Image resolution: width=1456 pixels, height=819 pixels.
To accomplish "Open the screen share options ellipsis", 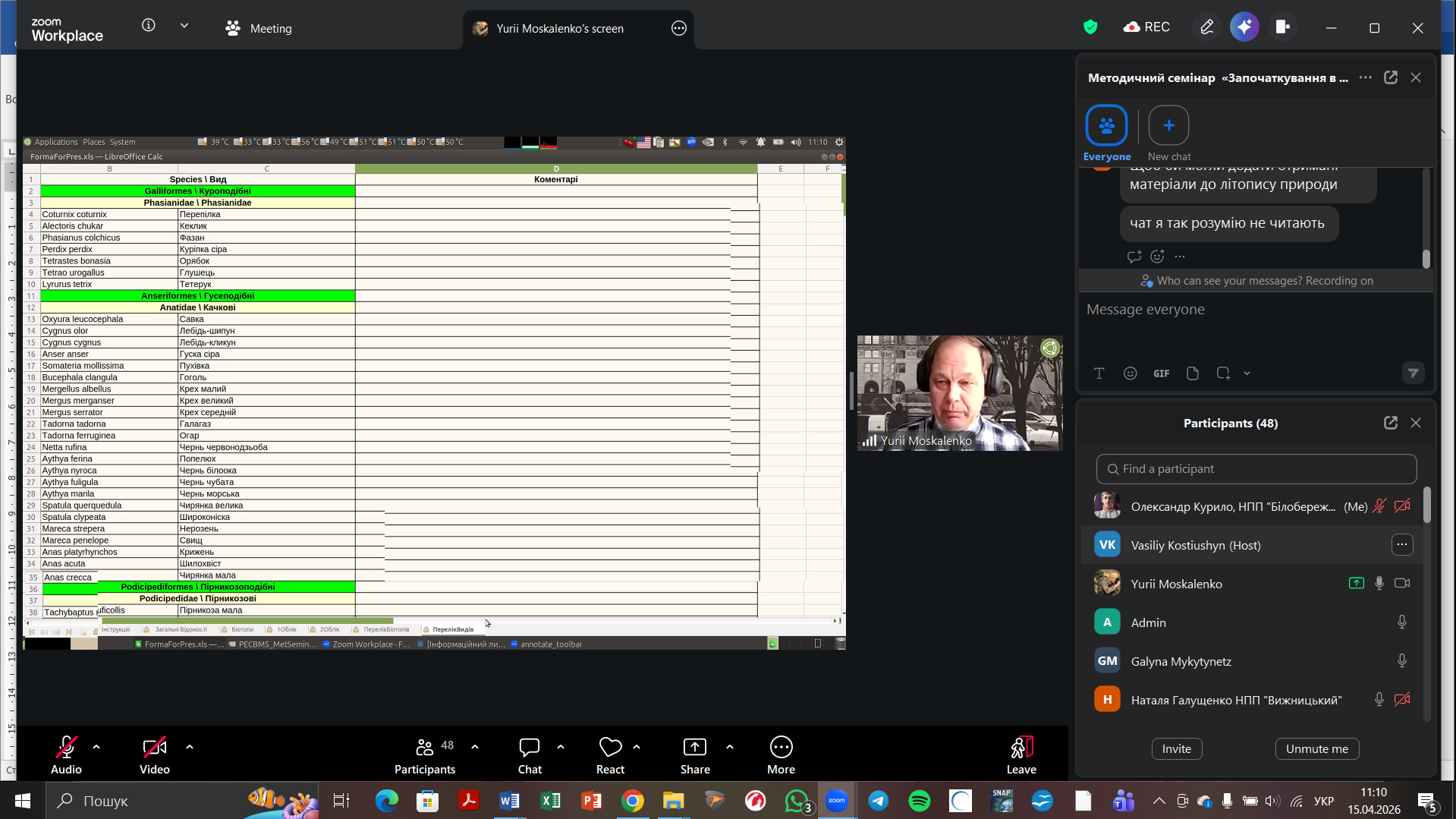I will coord(678,29).
